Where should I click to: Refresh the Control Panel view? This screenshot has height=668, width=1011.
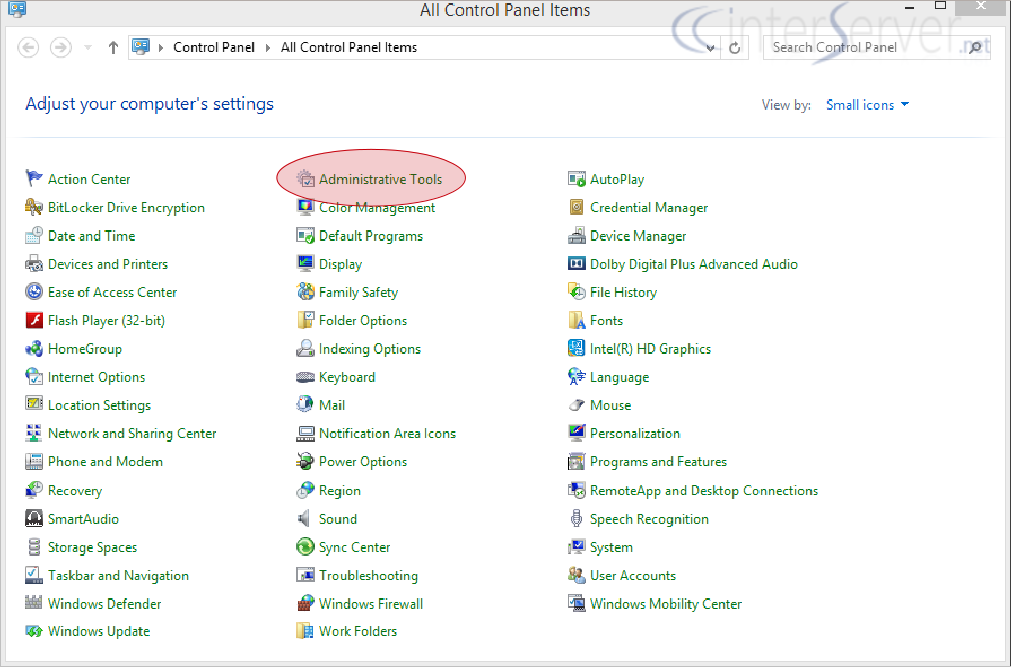pos(734,48)
